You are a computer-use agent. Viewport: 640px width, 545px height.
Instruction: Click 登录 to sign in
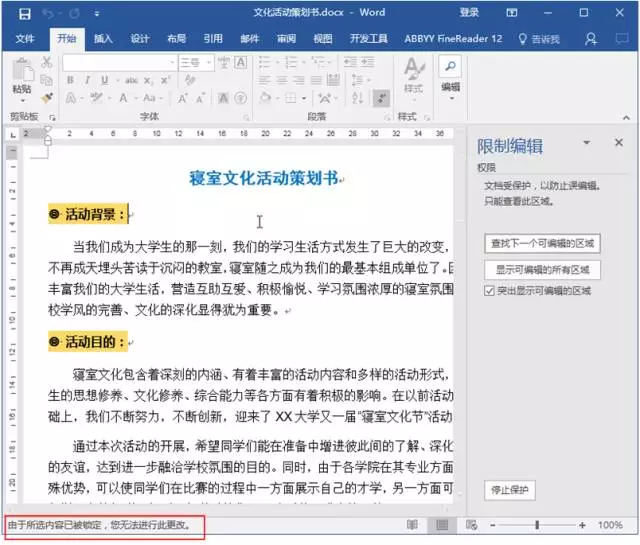(x=469, y=13)
